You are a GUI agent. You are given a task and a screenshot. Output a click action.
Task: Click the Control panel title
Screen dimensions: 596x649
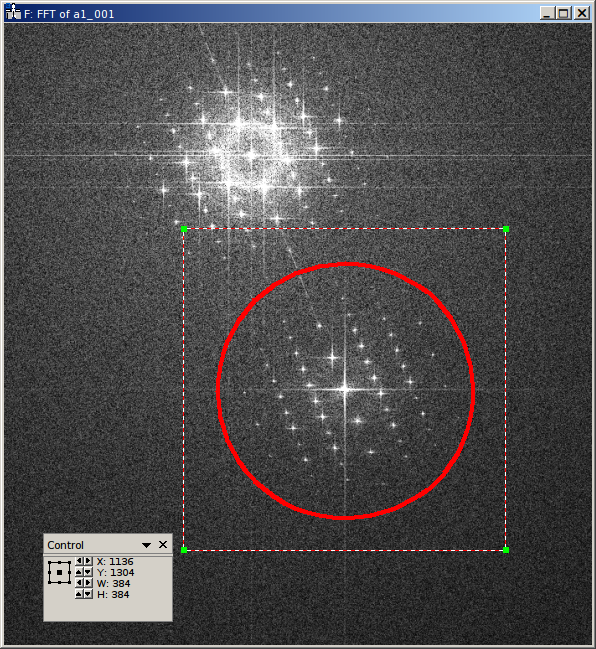[65, 545]
